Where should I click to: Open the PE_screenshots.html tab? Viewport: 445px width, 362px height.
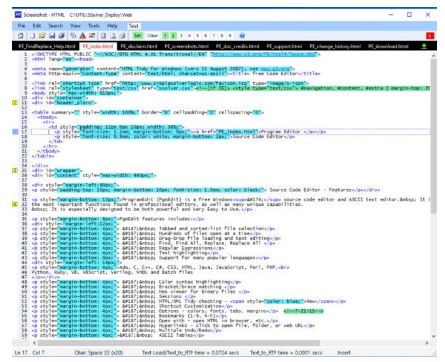[187, 46]
